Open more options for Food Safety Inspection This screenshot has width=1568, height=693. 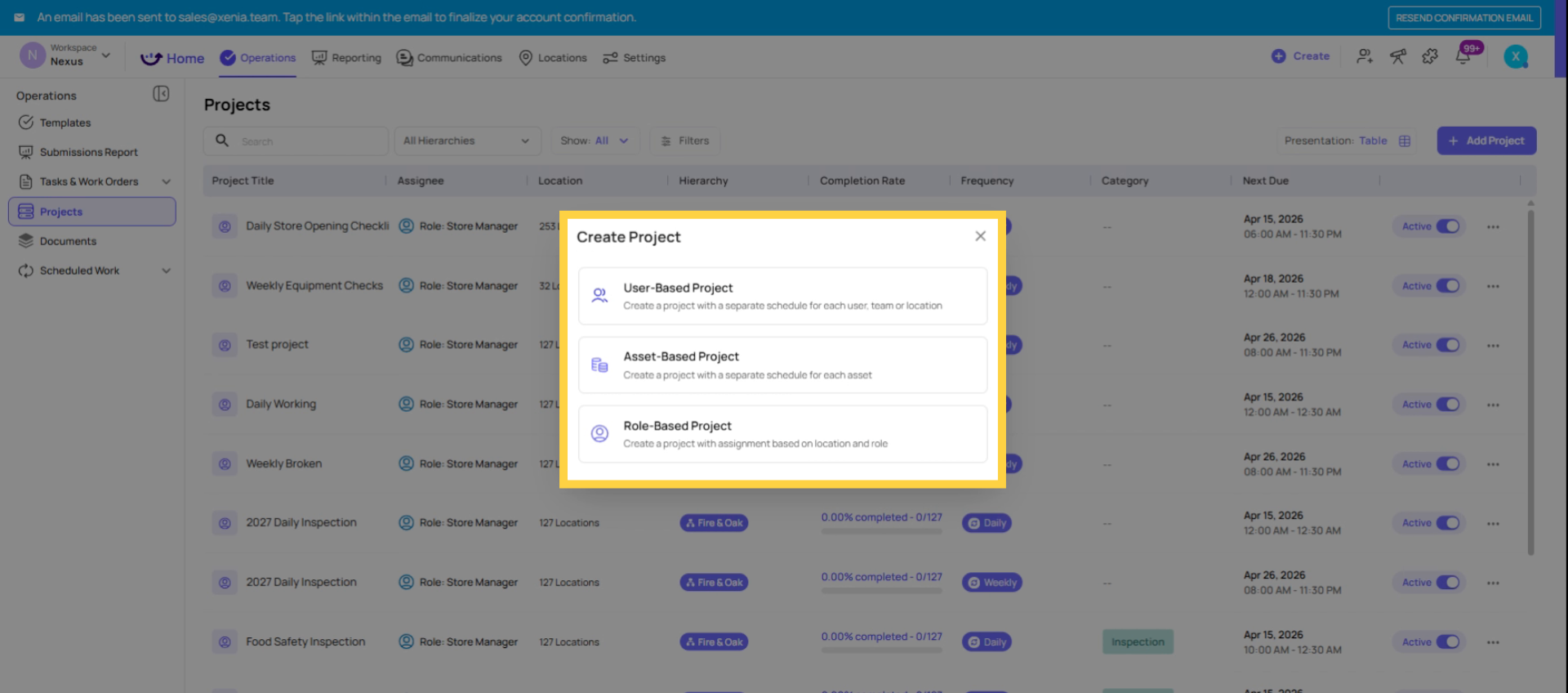1493,642
